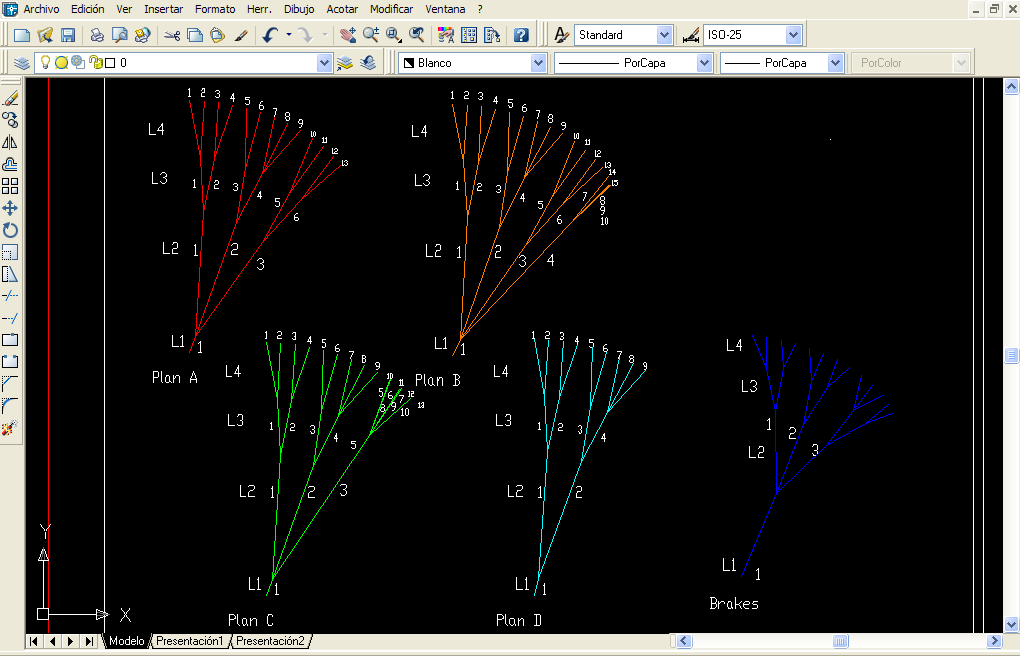Open a drawing file using Open icon
Viewport: 1020px width, 656px height.
(x=45, y=35)
